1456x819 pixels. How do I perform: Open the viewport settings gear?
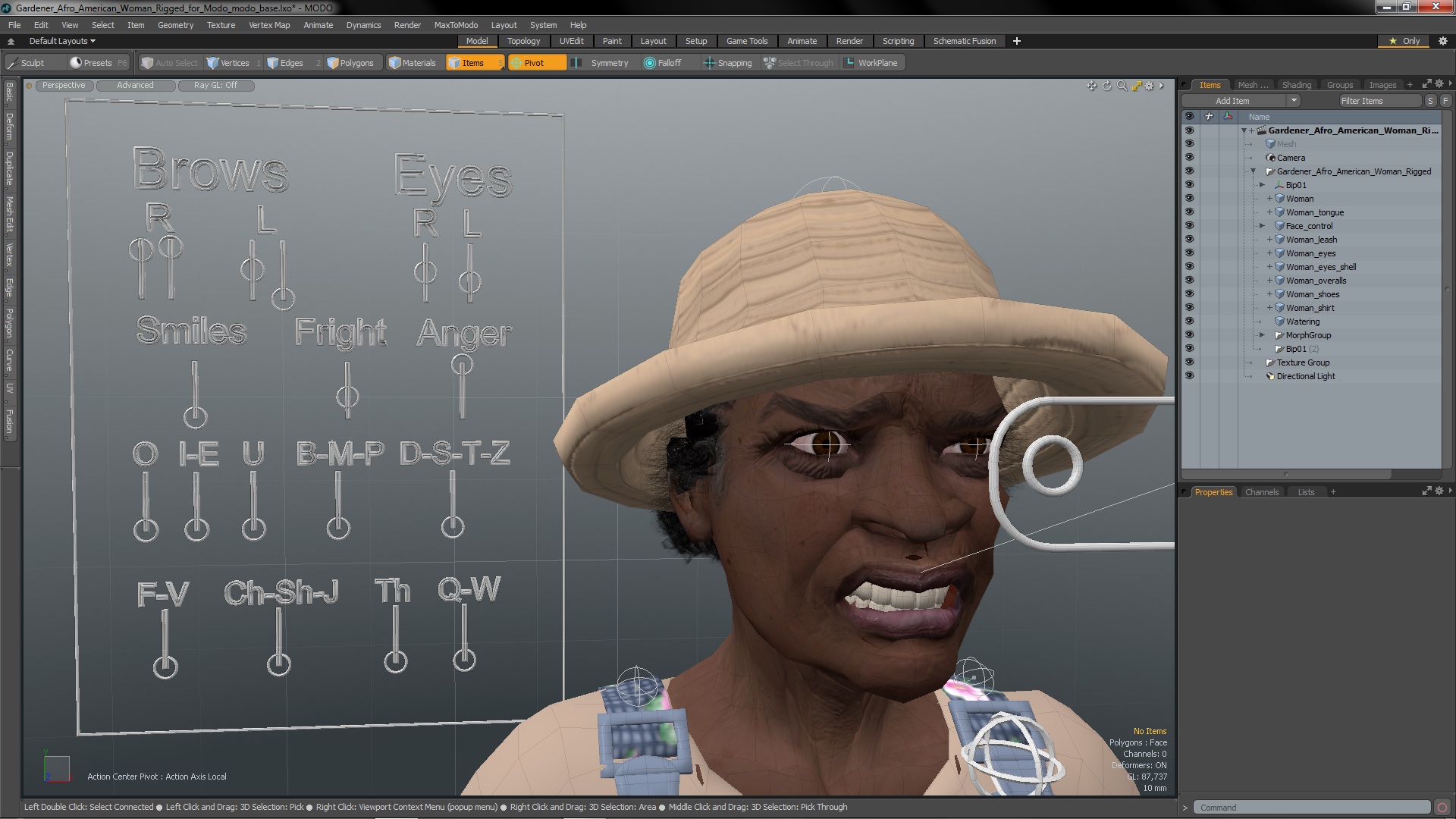pos(1150,86)
